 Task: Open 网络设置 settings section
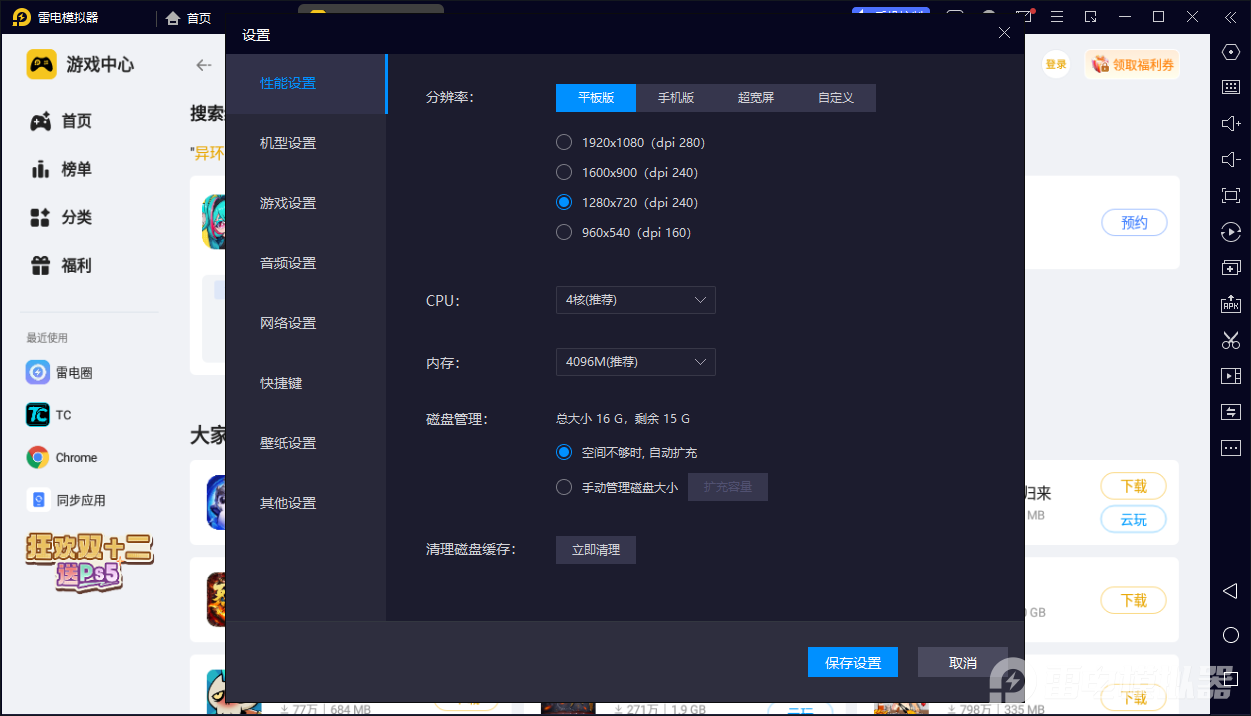tap(306, 323)
